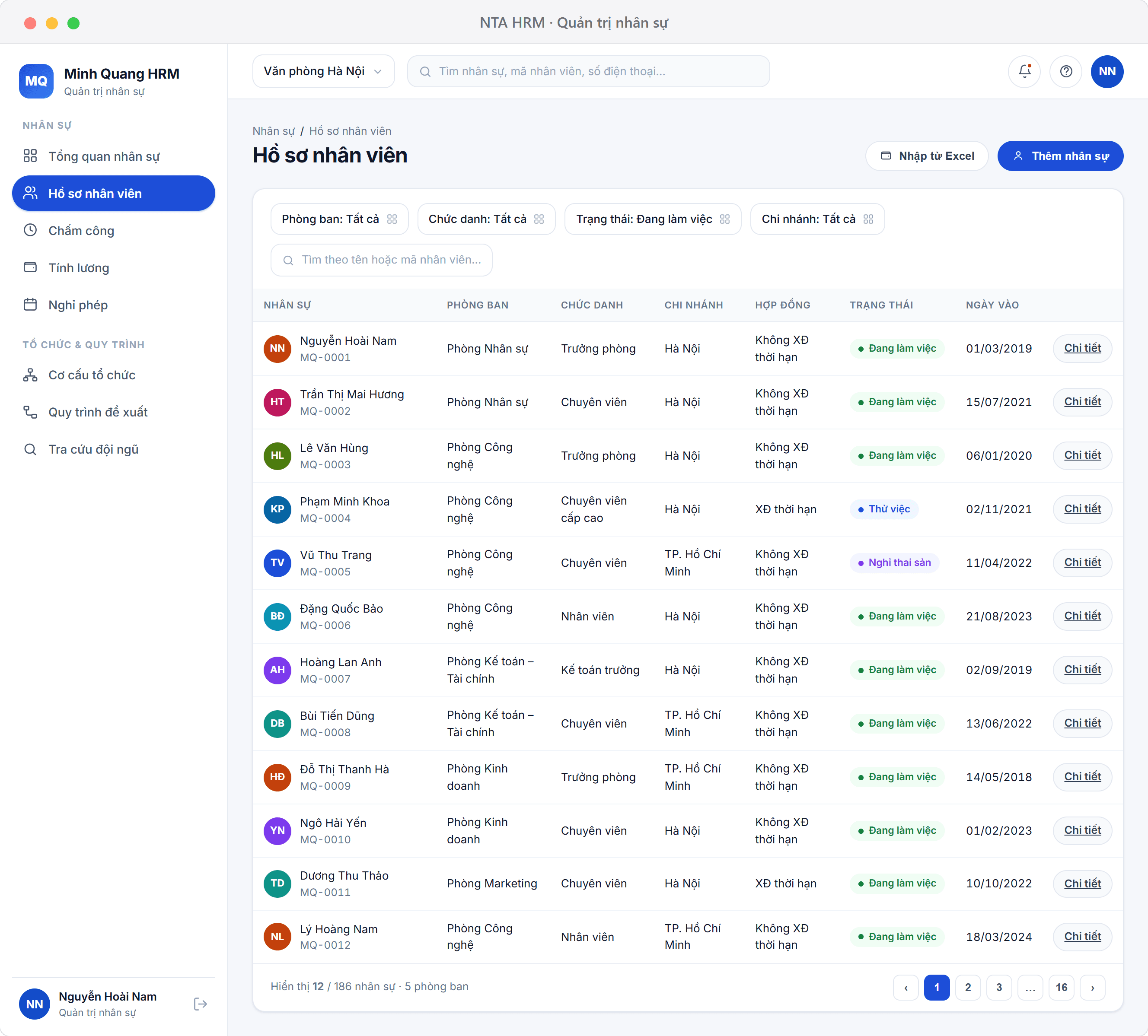Open the Chi nhánh: Tất cả filter
This screenshot has width=1148, height=1036.
(817, 219)
